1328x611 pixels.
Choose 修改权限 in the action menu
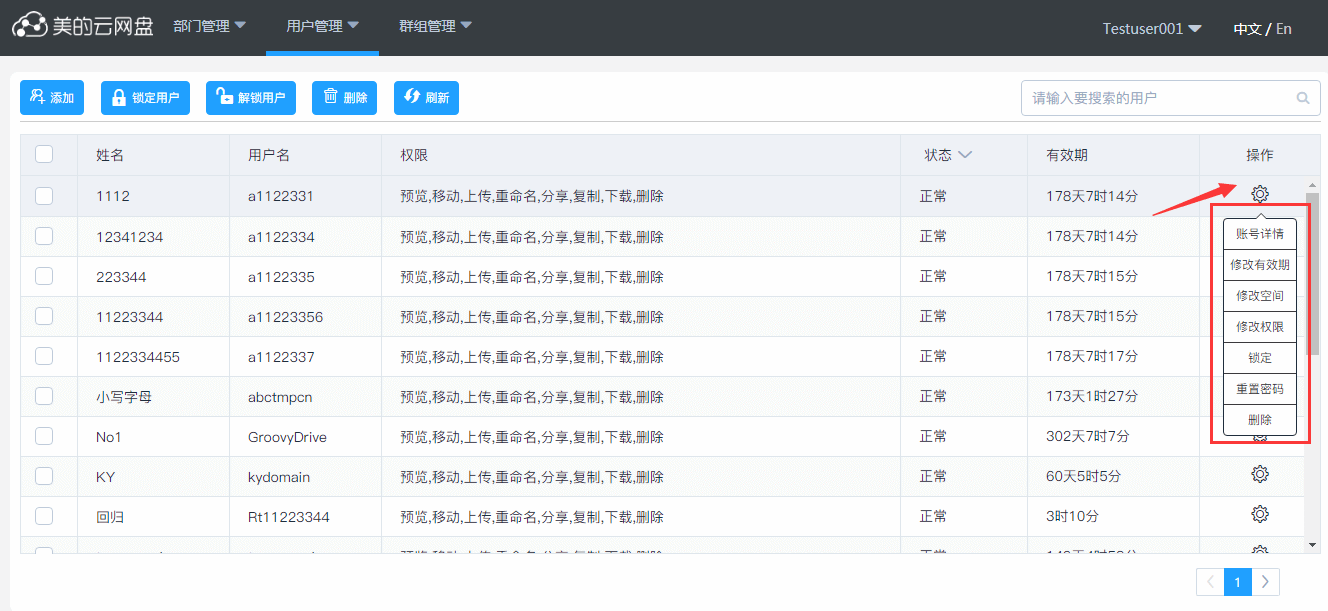pyautogui.click(x=1260, y=327)
